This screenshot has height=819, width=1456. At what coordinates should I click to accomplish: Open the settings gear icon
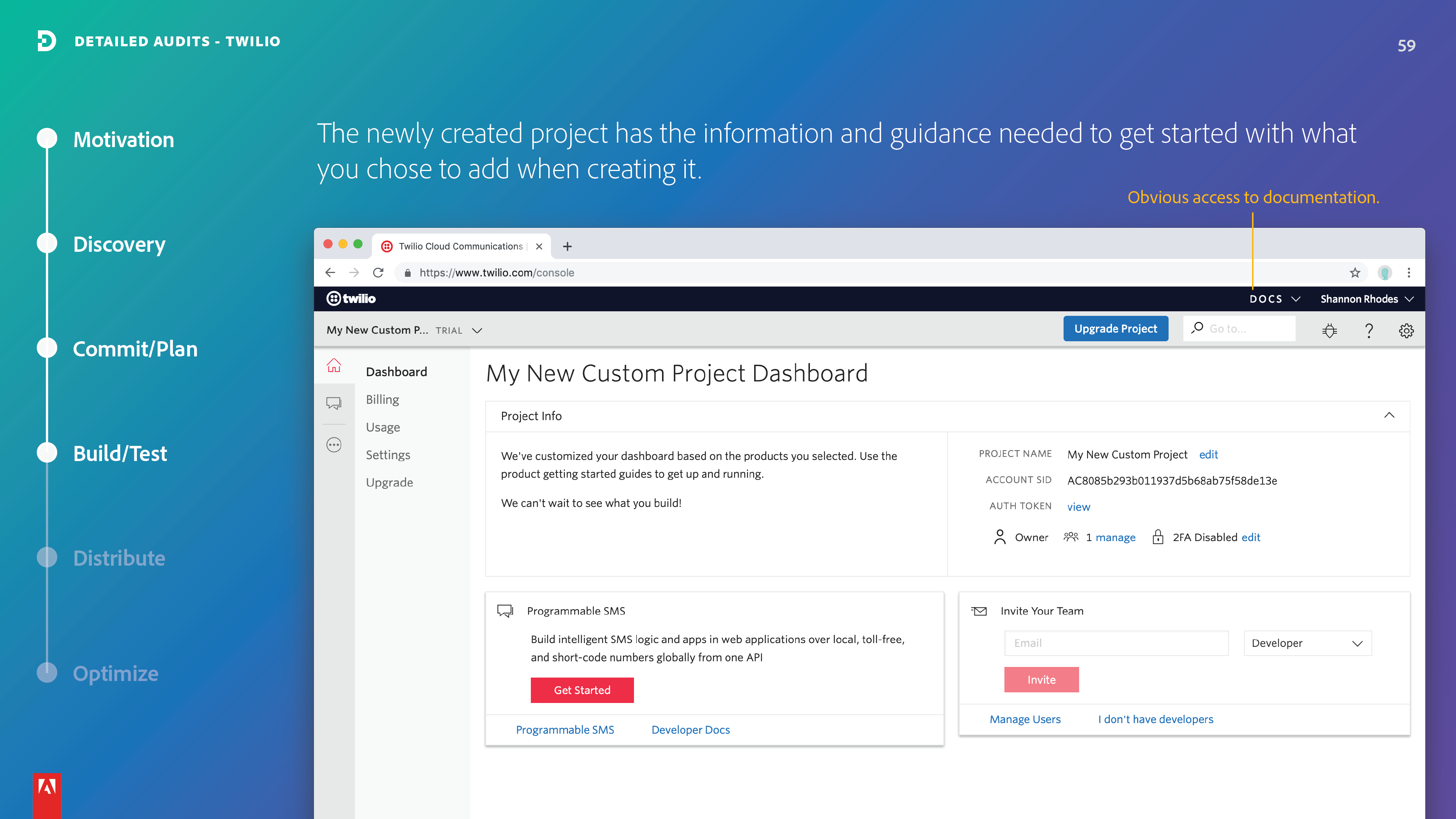(1406, 330)
